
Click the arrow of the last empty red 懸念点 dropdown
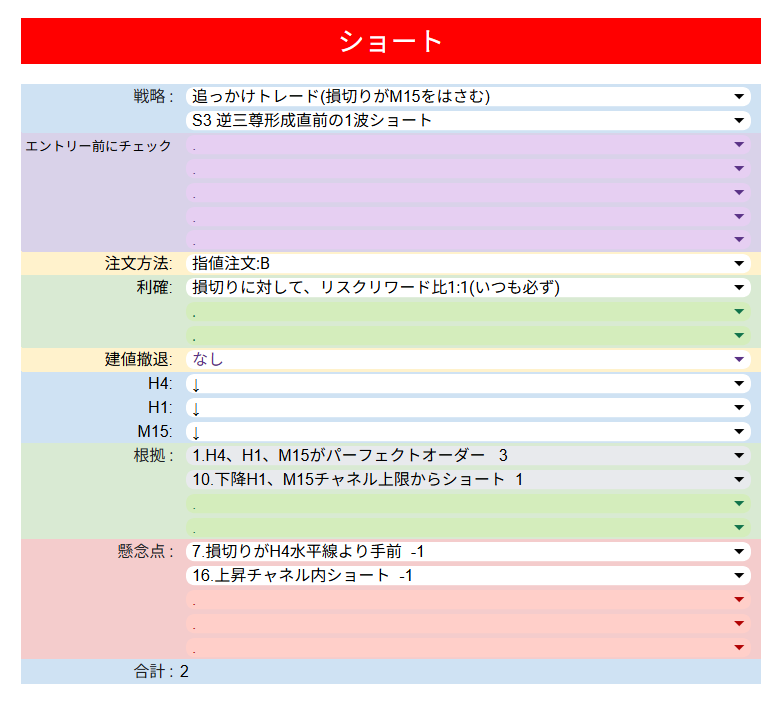click(x=739, y=648)
